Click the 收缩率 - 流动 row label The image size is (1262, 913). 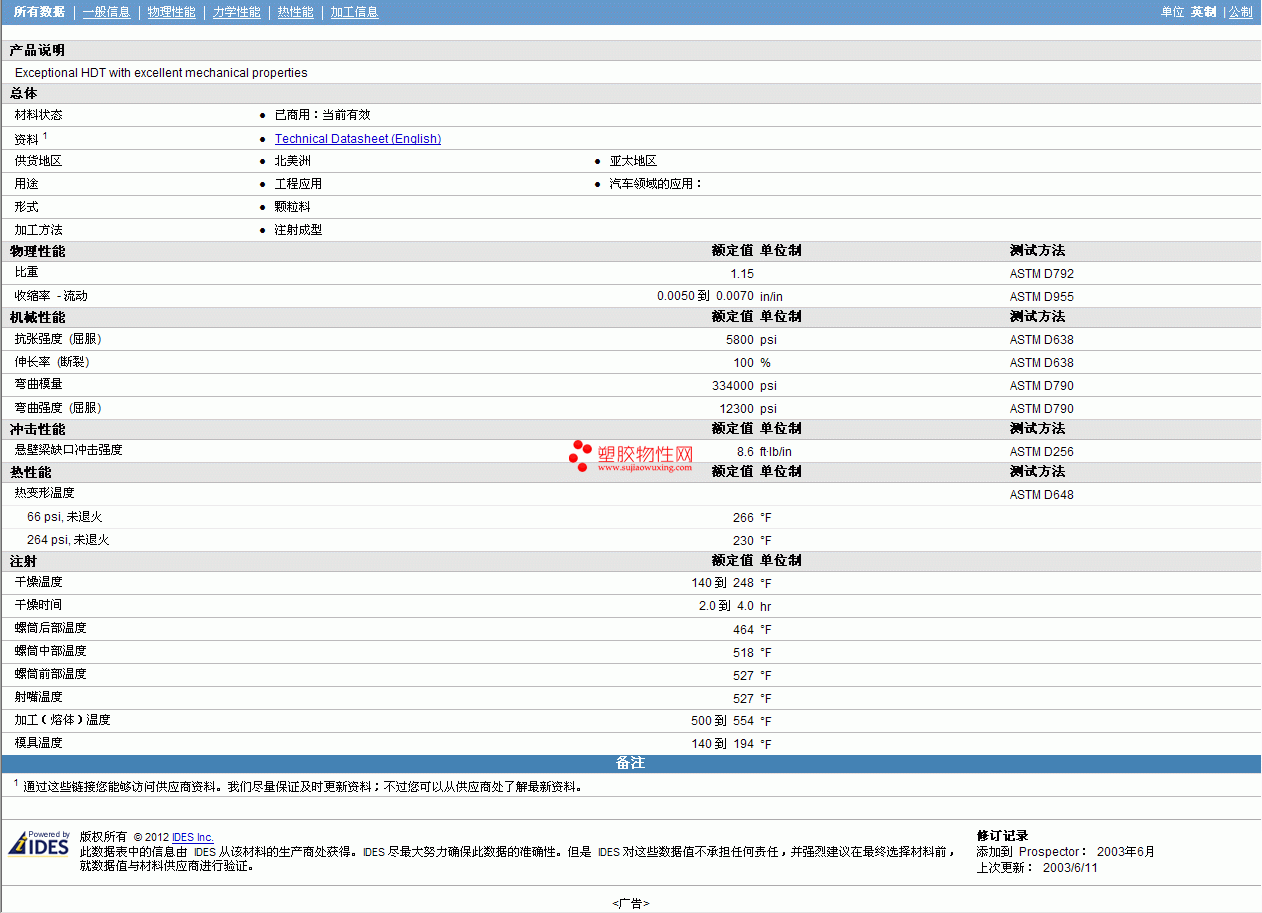pos(51,296)
